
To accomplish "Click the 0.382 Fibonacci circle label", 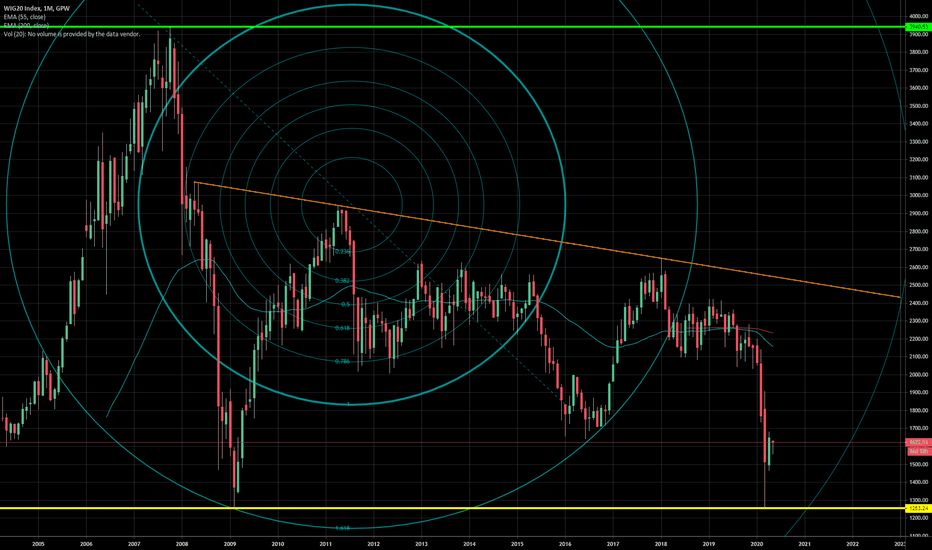I will click(x=342, y=281).
